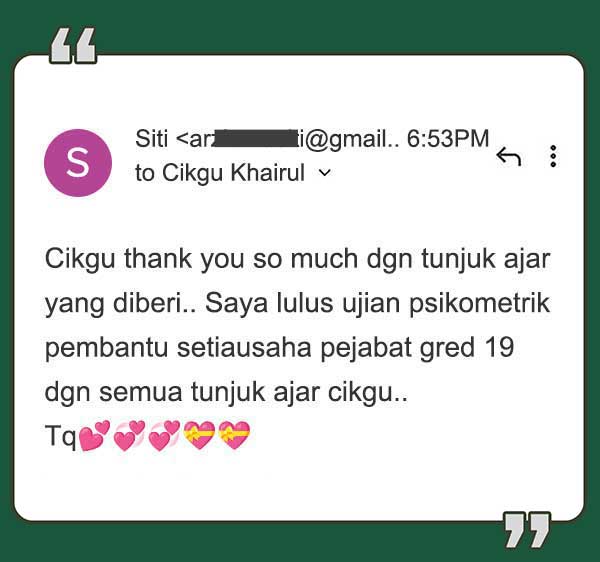Image resolution: width=600 pixels, height=562 pixels.
Task: Open the 'to Cikgu Khairul' recipient line
Action: click(220, 173)
